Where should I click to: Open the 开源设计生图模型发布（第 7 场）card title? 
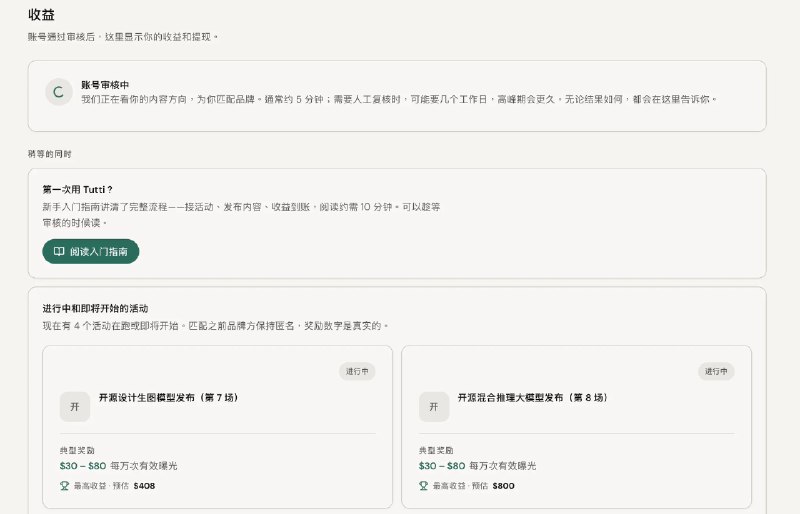pos(168,397)
